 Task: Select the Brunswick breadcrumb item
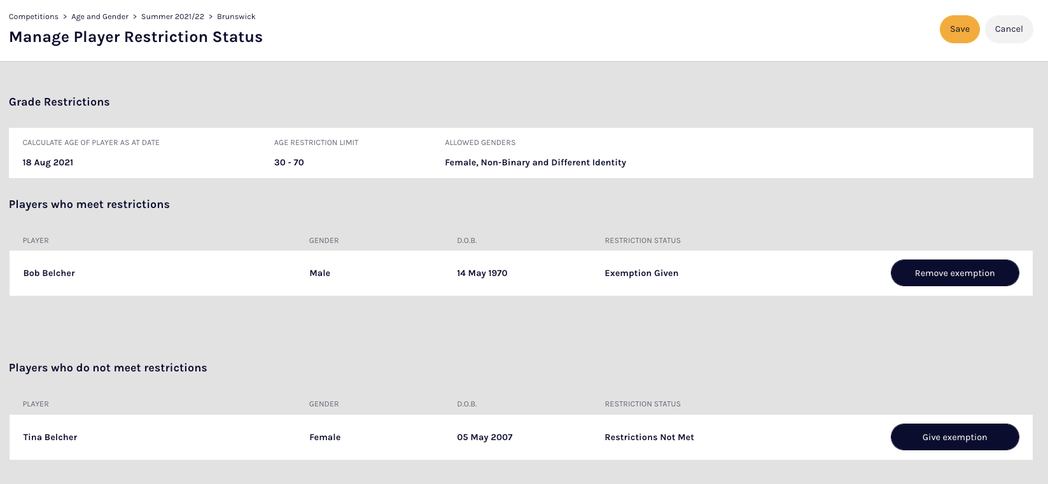tap(237, 16)
